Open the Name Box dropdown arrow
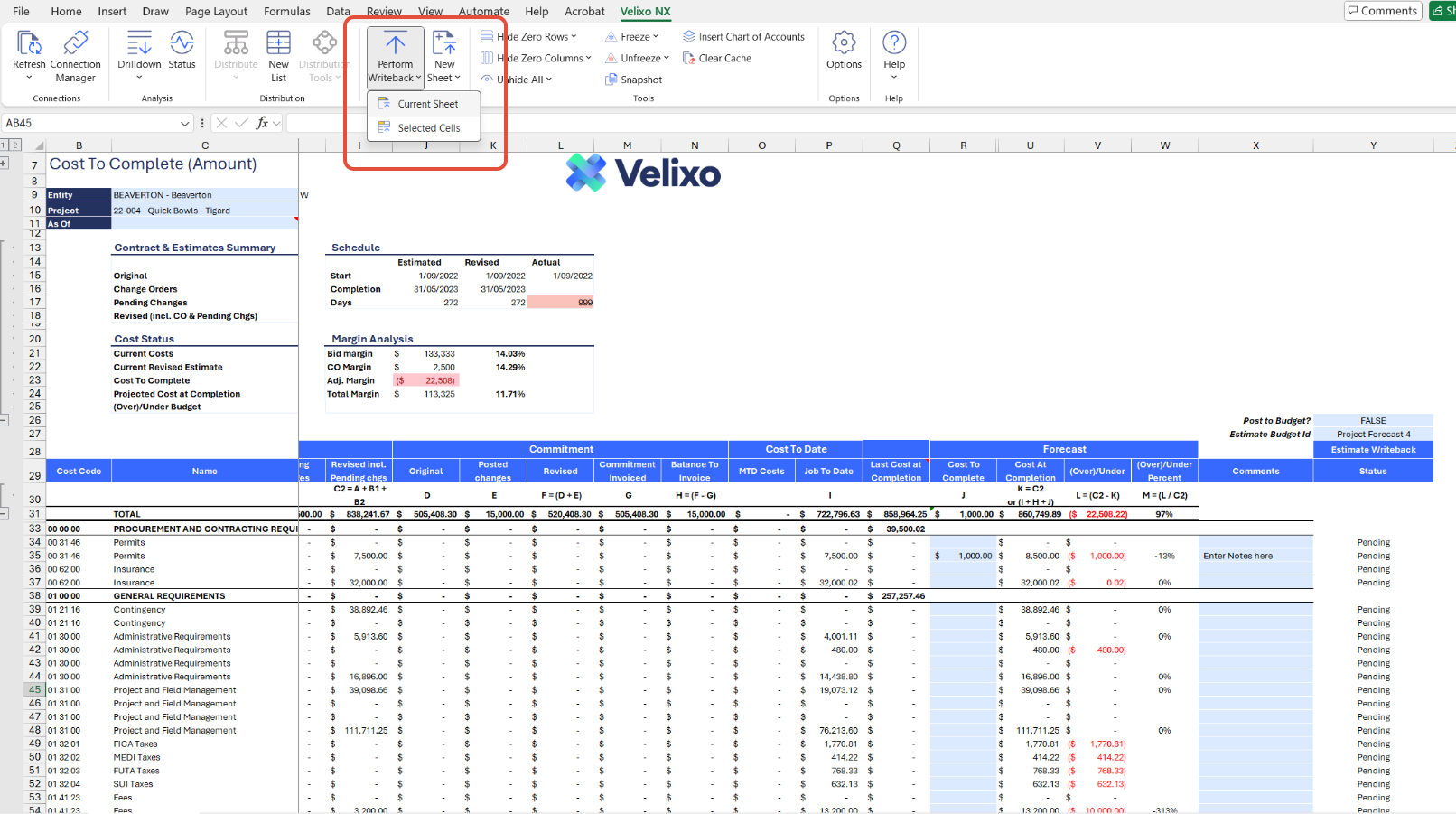The width and height of the screenshot is (1456, 814). coord(184,123)
